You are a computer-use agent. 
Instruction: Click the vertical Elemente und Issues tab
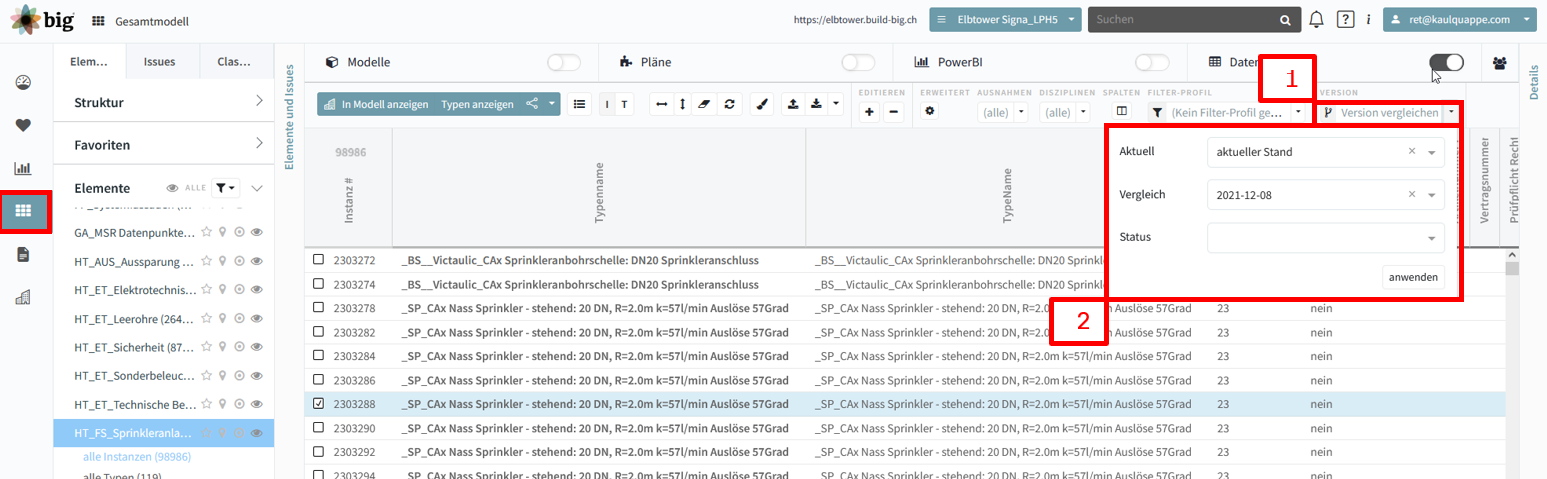pos(290,117)
